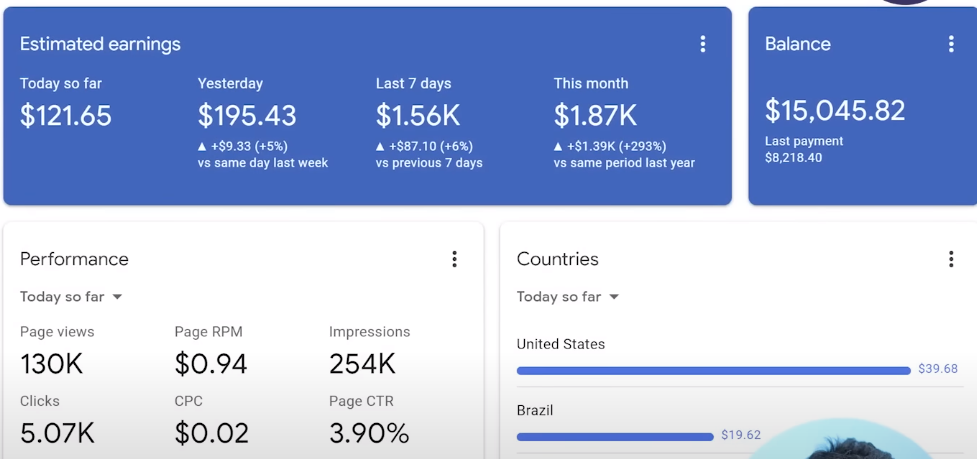Click United States earnings amount $39.68

(938, 369)
